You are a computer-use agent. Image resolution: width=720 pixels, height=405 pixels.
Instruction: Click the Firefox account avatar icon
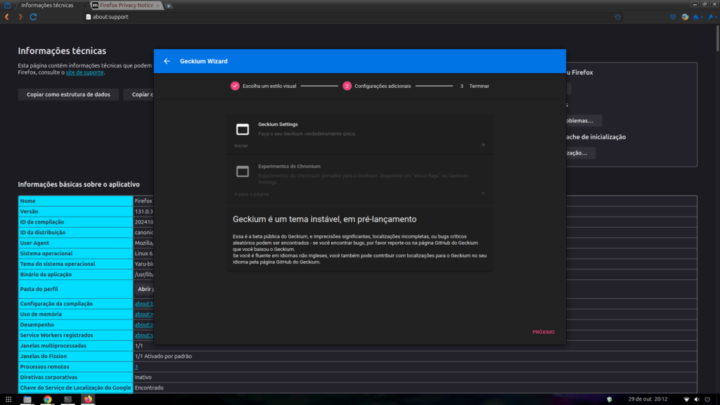tap(685, 17)
